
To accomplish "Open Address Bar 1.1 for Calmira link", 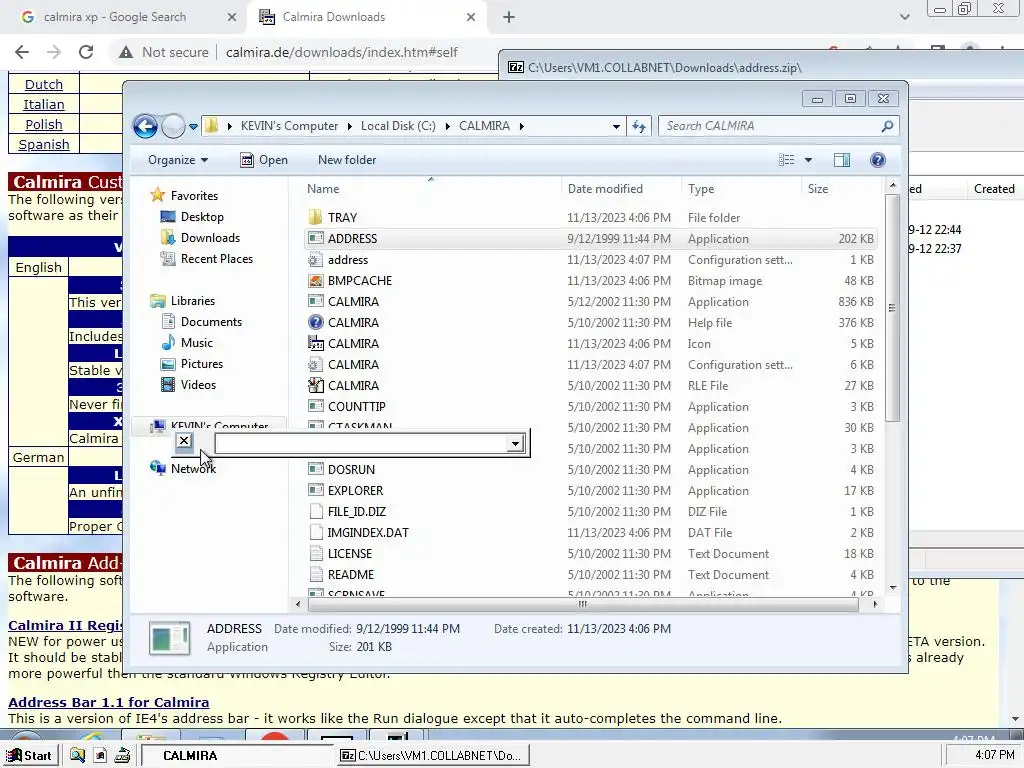I will pos(108,702).
